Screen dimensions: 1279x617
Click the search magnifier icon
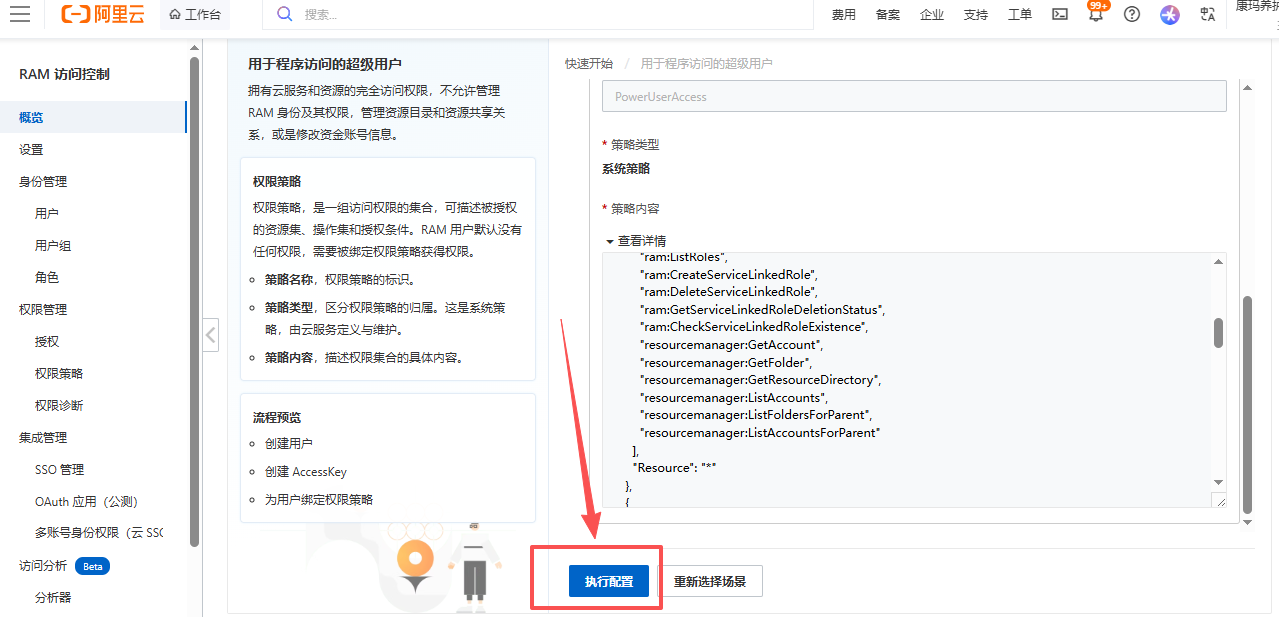click(285, 14)
